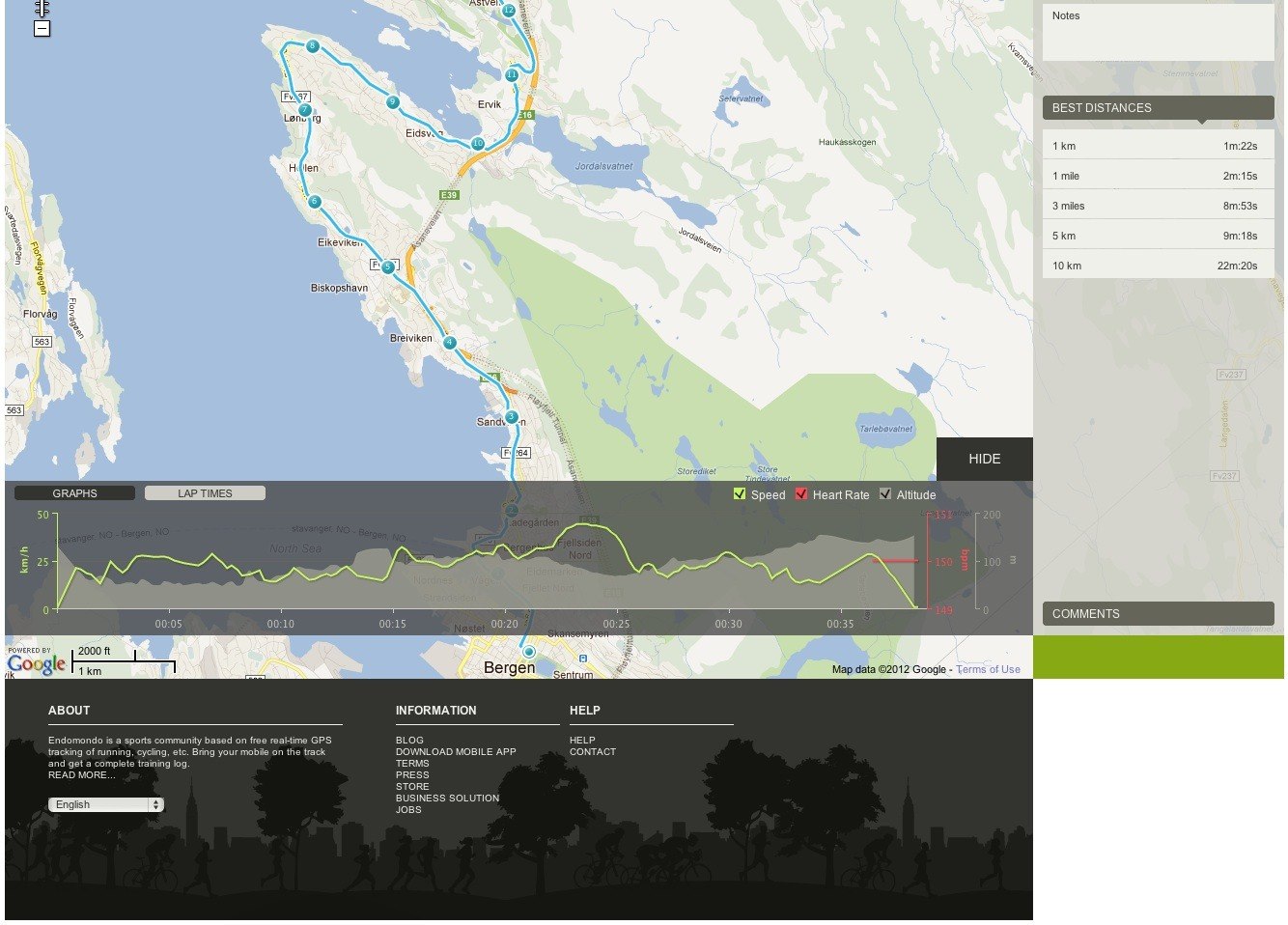Image resolution: width=1288 pixels, height=925 pixels.
Task: Click the current position marker near Bergen
Action: (527, 652)
